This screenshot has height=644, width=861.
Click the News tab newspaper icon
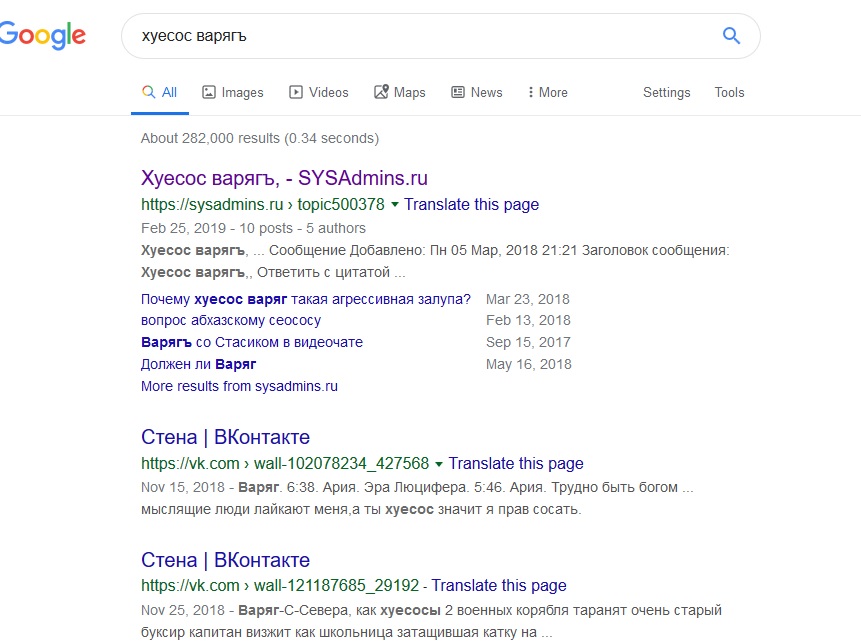click(x=457, y=92)
